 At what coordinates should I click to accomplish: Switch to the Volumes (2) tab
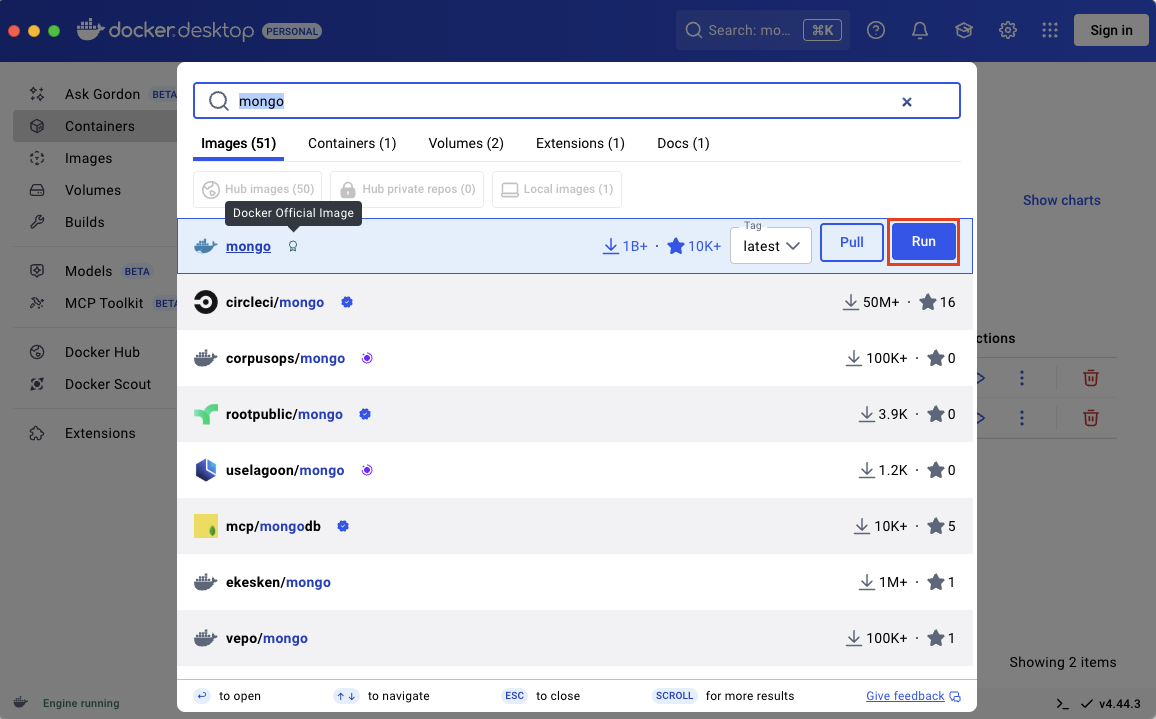(x=466, y=143)
